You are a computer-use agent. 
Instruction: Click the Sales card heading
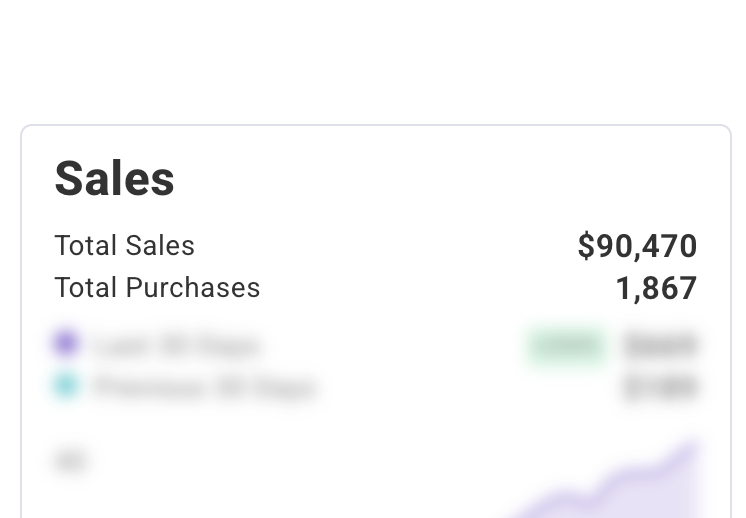tap(114, 178)
